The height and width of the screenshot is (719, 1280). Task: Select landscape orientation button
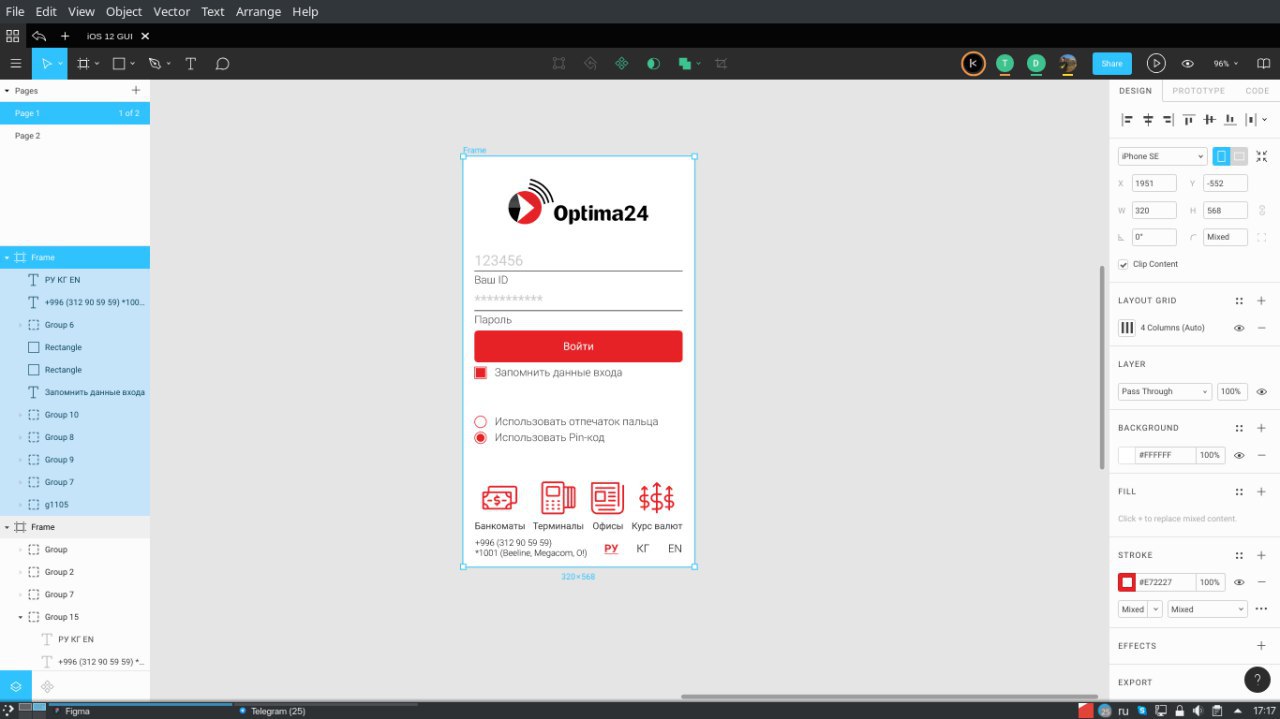(x=1239, y=156)
